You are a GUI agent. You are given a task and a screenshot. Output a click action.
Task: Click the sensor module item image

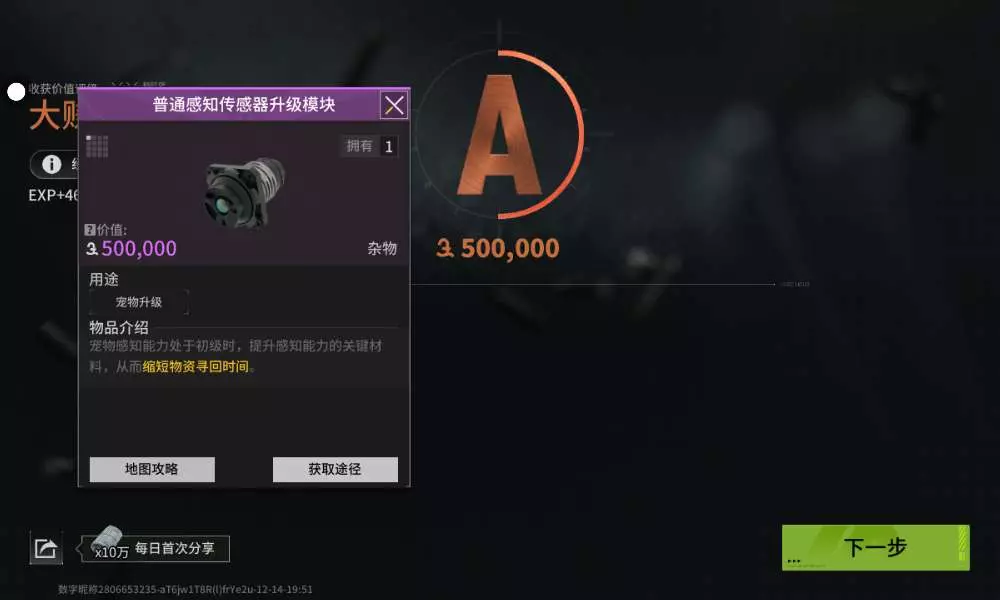point(244,193)
